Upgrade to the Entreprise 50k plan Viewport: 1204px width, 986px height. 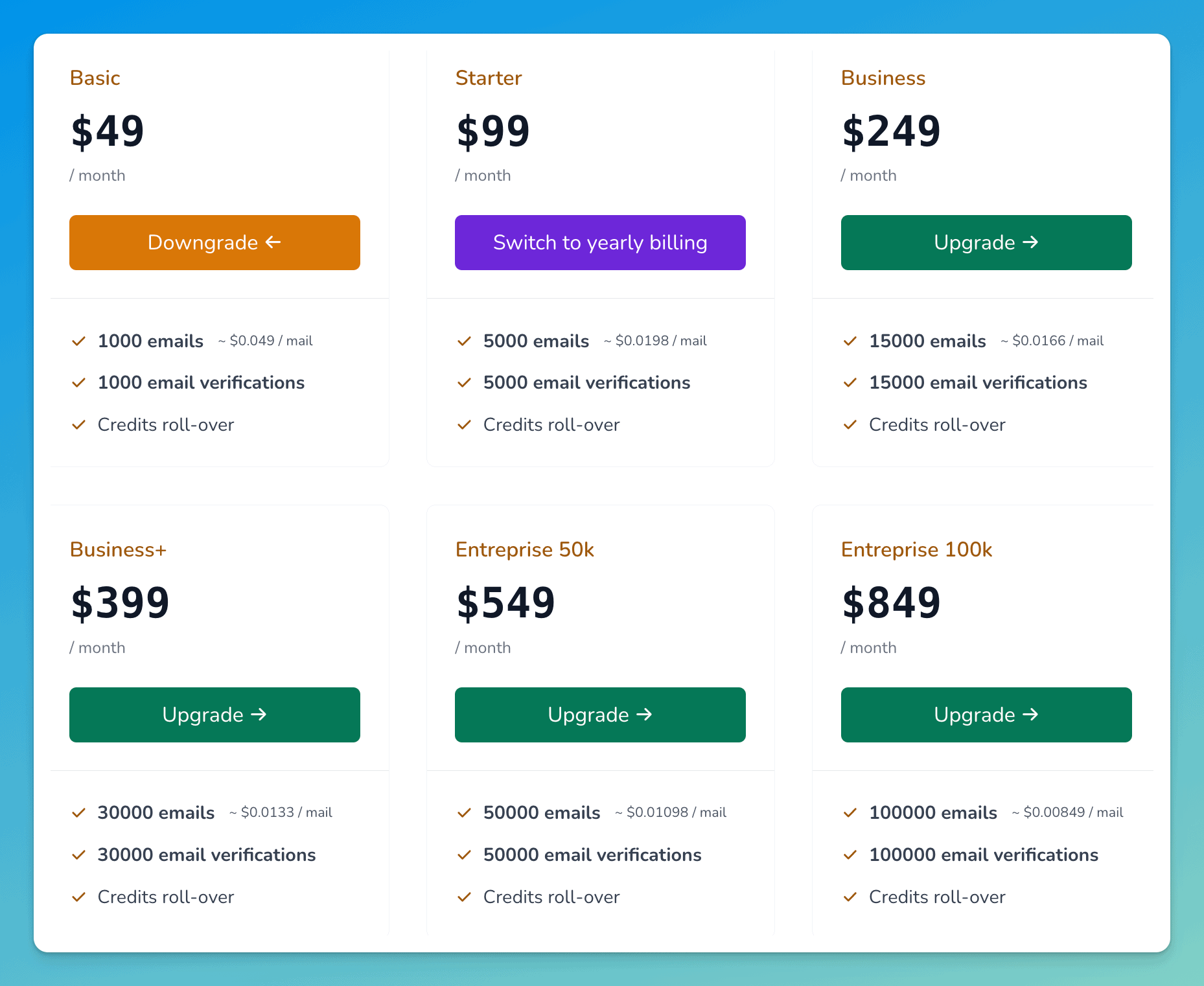click(600, 715)
